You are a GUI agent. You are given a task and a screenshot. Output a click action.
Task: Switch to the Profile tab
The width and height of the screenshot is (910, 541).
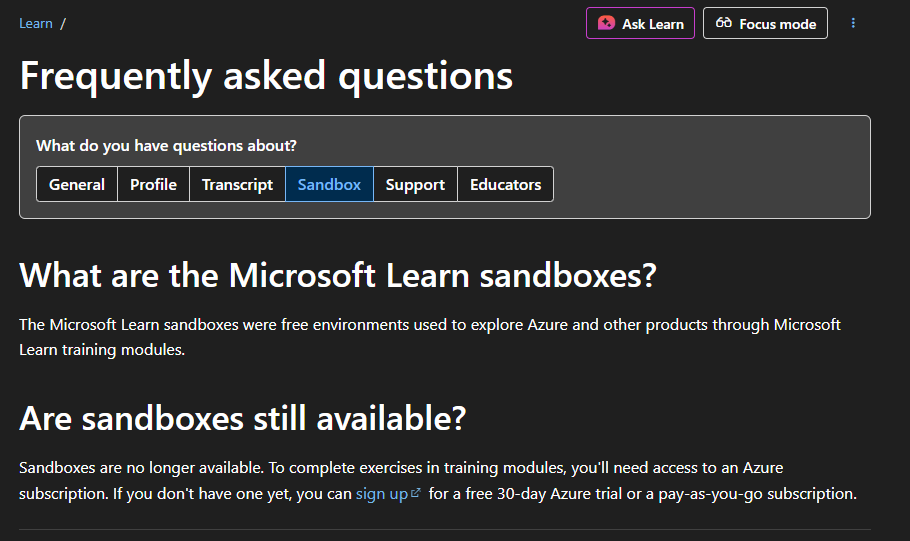[x=153, y=184]
